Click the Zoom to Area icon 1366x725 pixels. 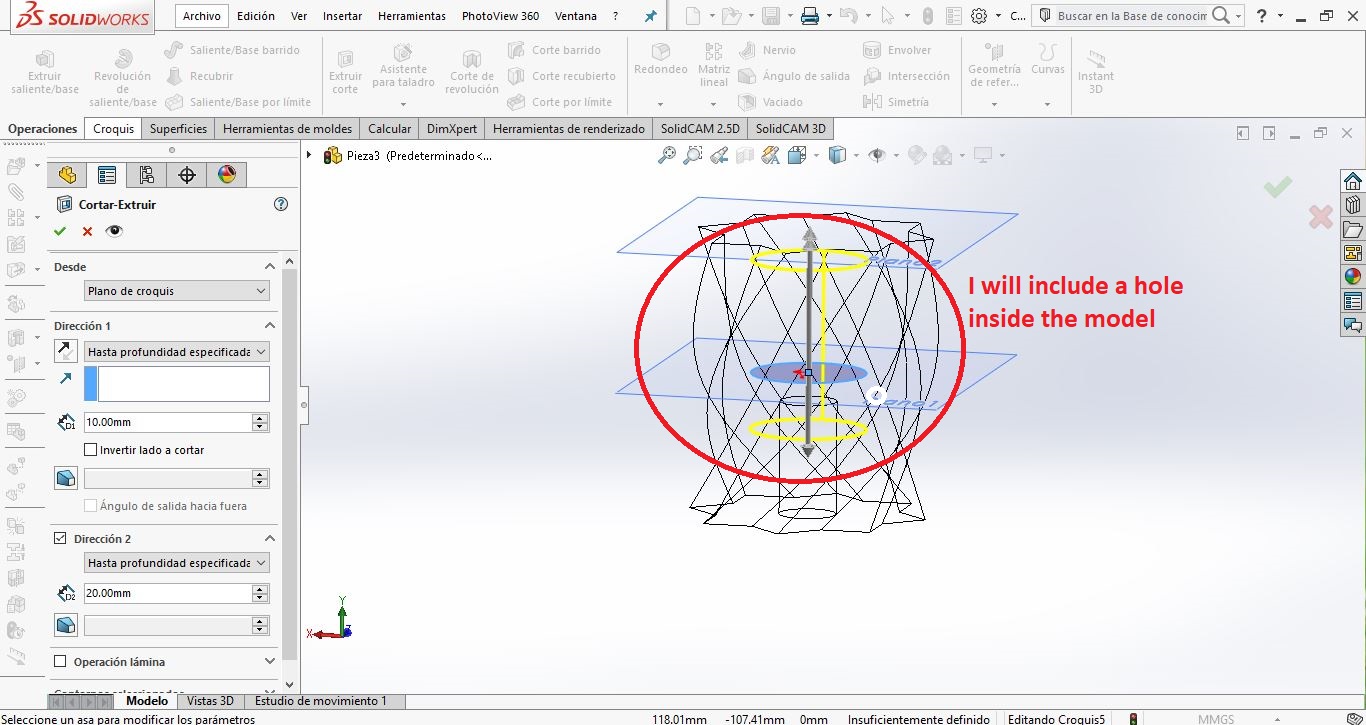click(x=692, y=155)
